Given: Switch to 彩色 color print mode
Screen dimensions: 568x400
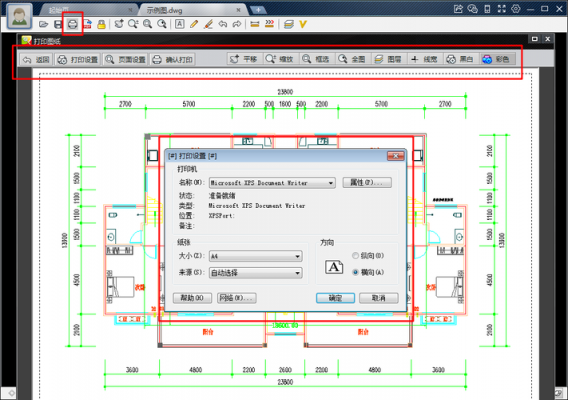Looking at the screenshot, I should tap(497, 59).
